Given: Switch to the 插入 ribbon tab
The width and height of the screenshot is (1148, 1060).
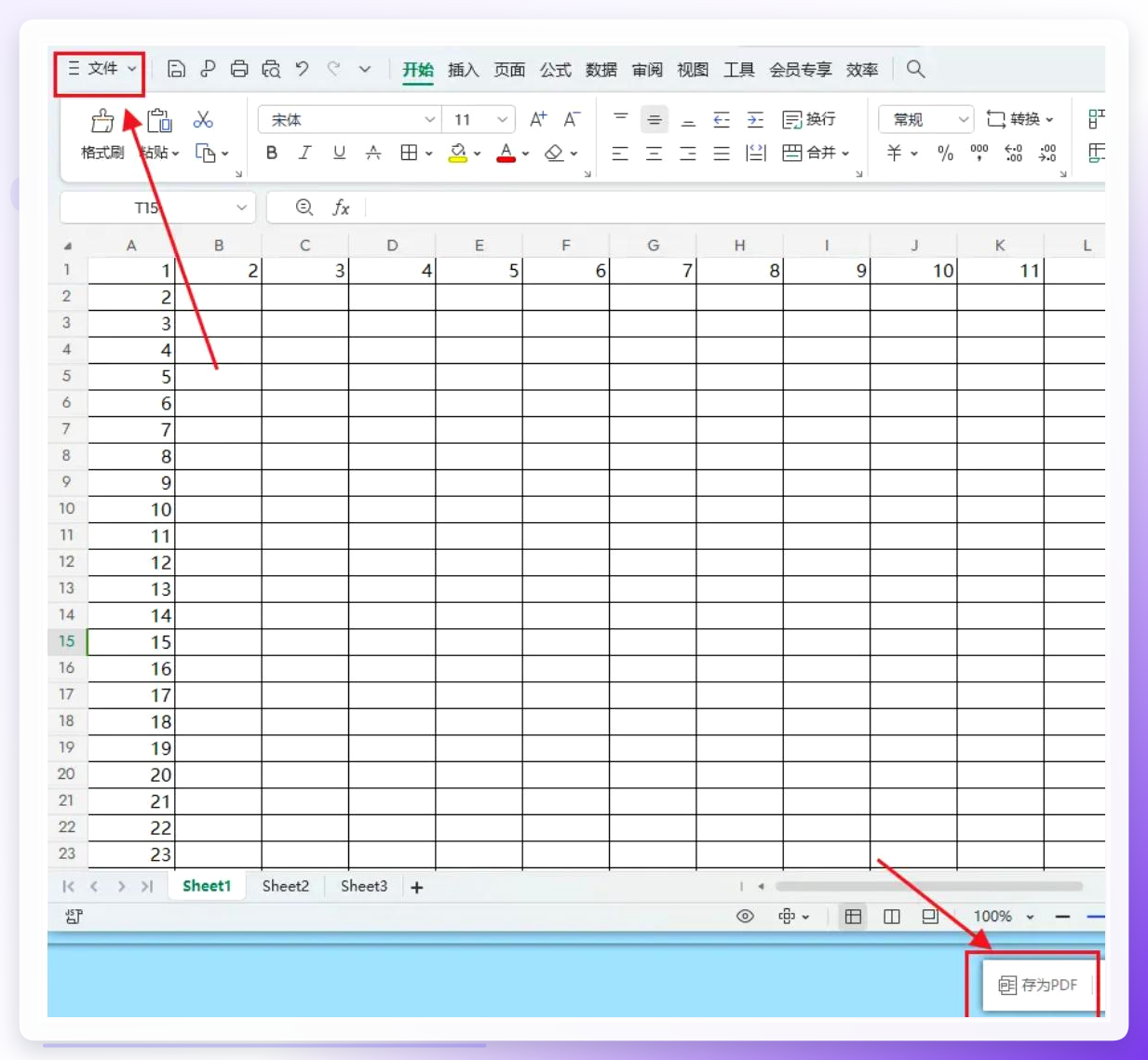Looking at the screenshot, I should tap(463, 70).
